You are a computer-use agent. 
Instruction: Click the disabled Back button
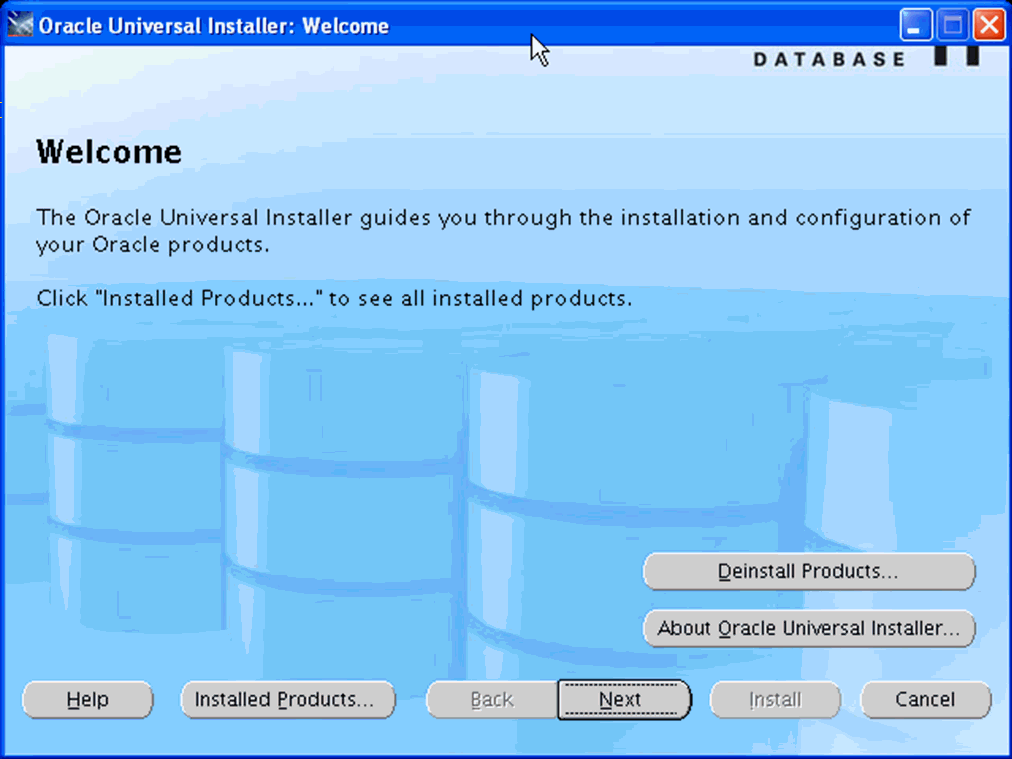pos(492,700)
